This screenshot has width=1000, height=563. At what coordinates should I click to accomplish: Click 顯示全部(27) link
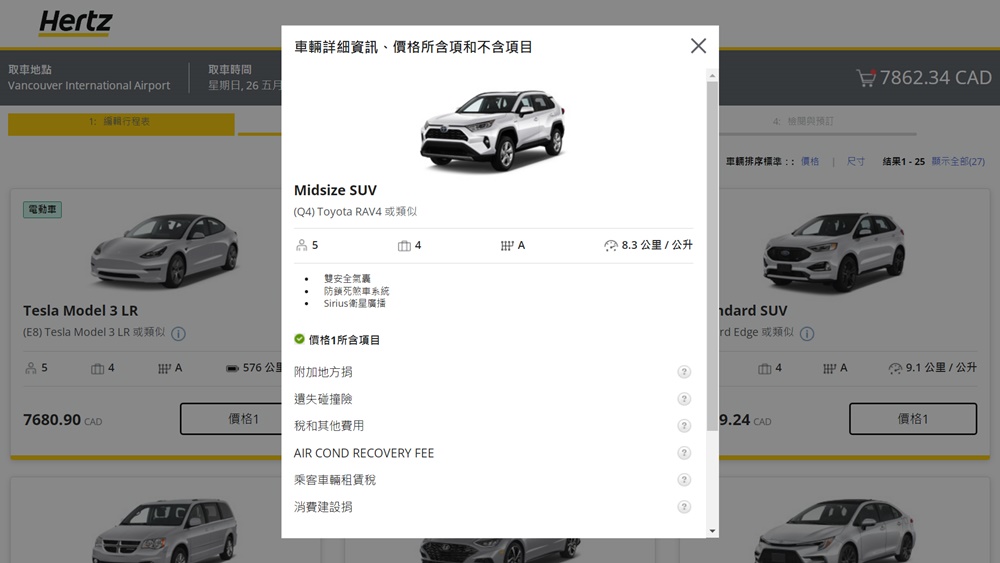pos(958,161)
